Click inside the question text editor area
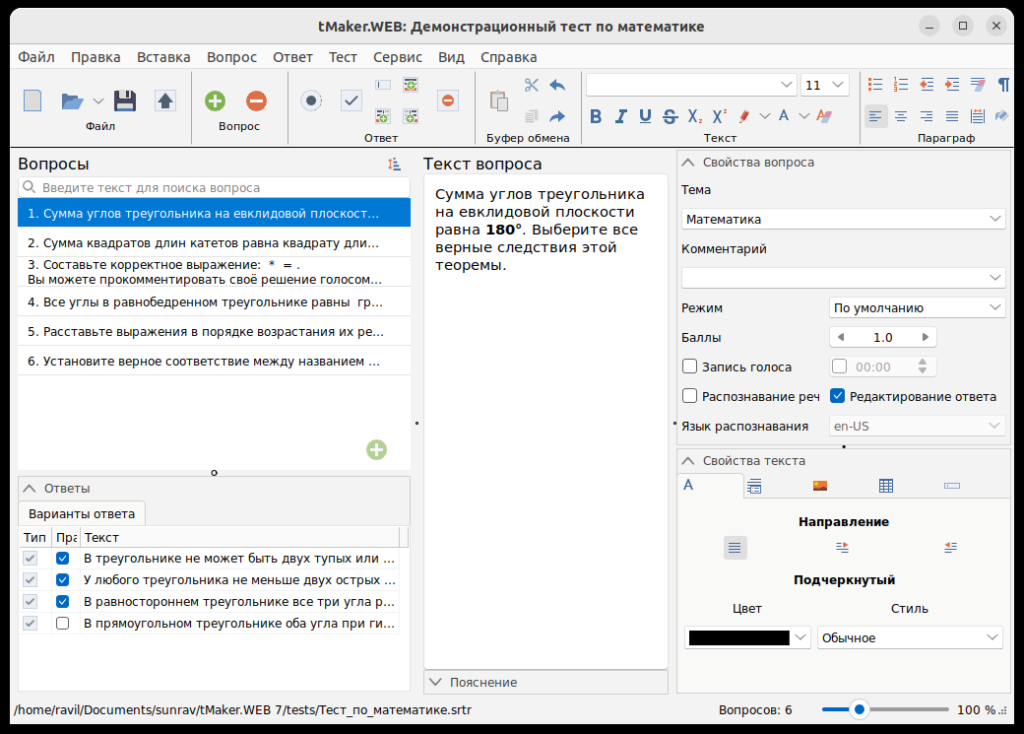The width and height of the screenshot is (1024, 734). [x=546, y=421]
